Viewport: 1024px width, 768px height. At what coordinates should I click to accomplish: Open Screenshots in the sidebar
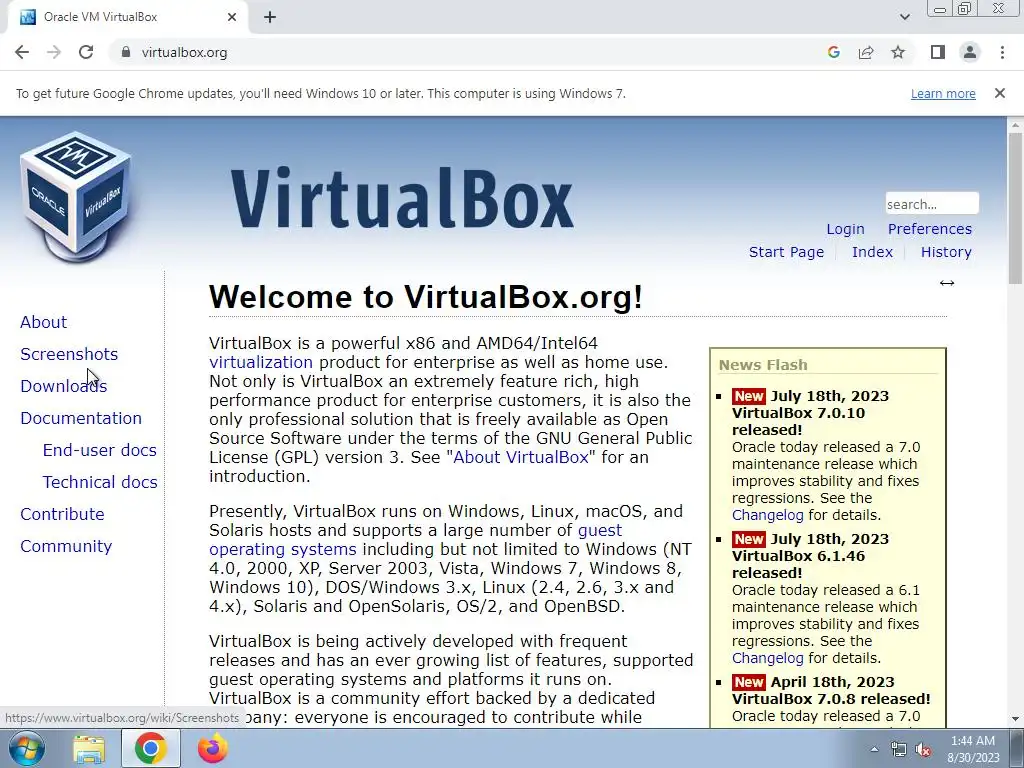pyautogui.click(x=69, y=354)
